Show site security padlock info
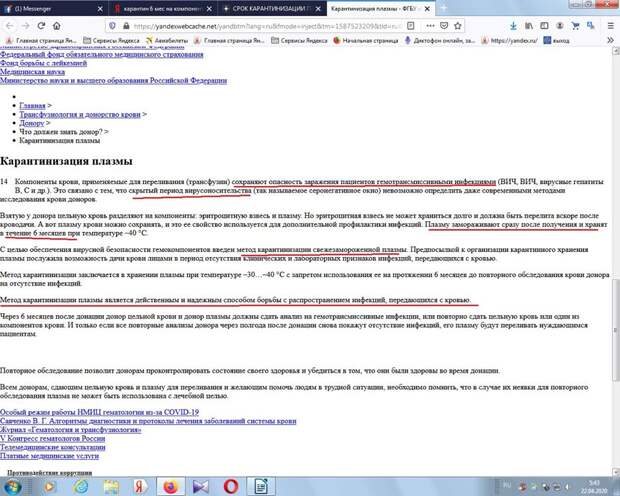This screenshot has width=620, height=496. coord(126,26)
